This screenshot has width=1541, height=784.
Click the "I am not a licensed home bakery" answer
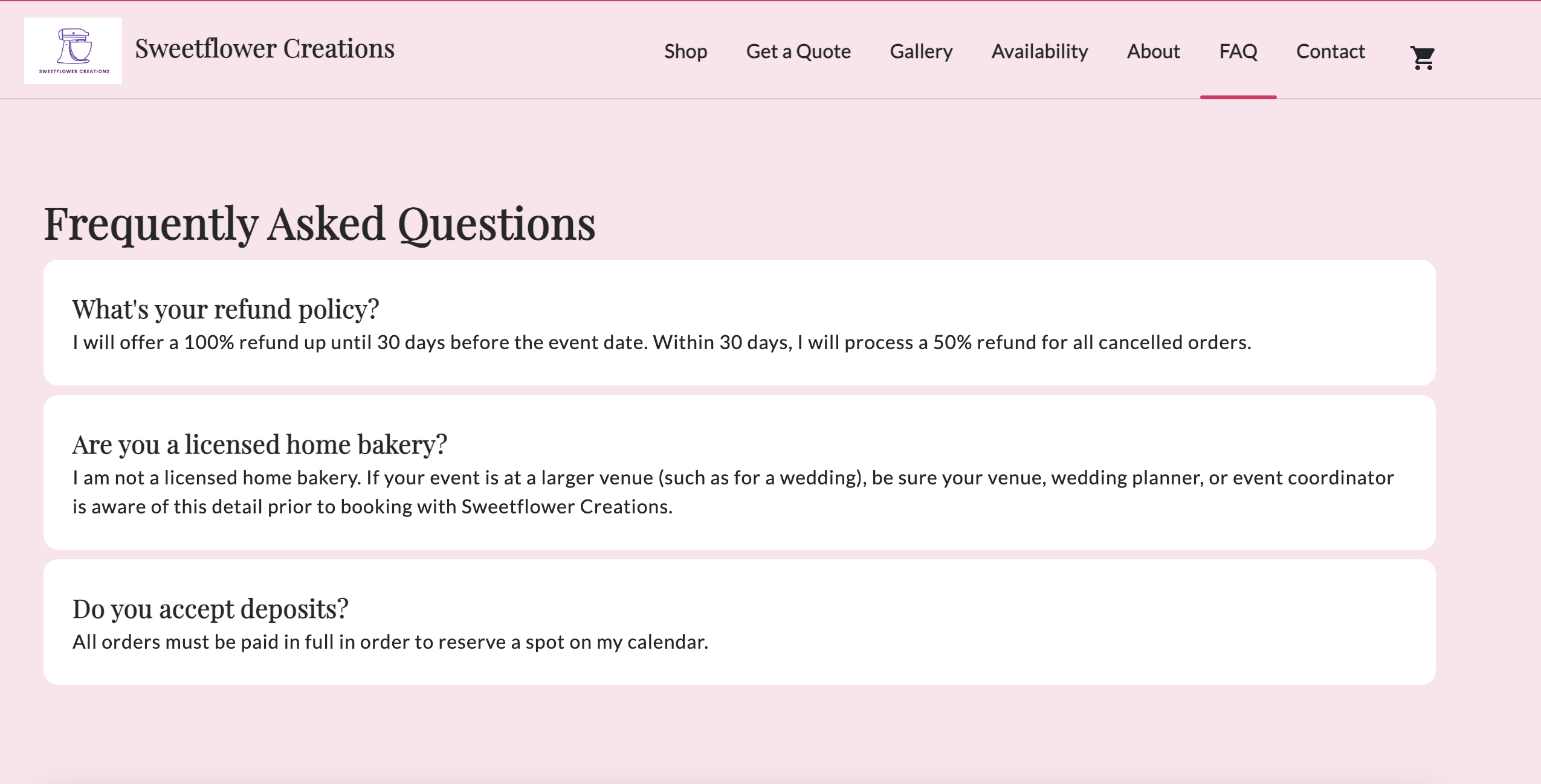pos(733,492)
